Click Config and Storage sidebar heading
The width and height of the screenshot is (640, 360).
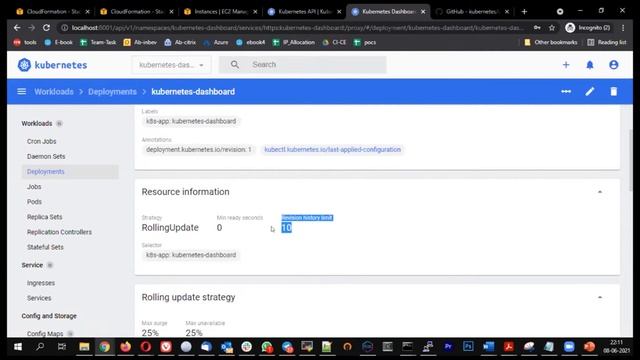point(49,316)
